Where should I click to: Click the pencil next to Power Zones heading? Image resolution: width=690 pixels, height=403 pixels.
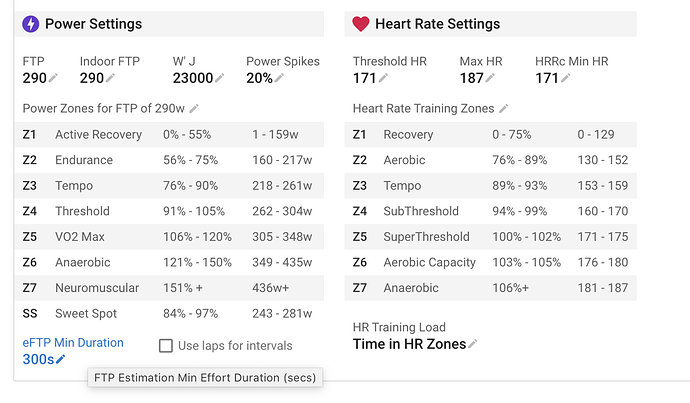pos(195,108)
